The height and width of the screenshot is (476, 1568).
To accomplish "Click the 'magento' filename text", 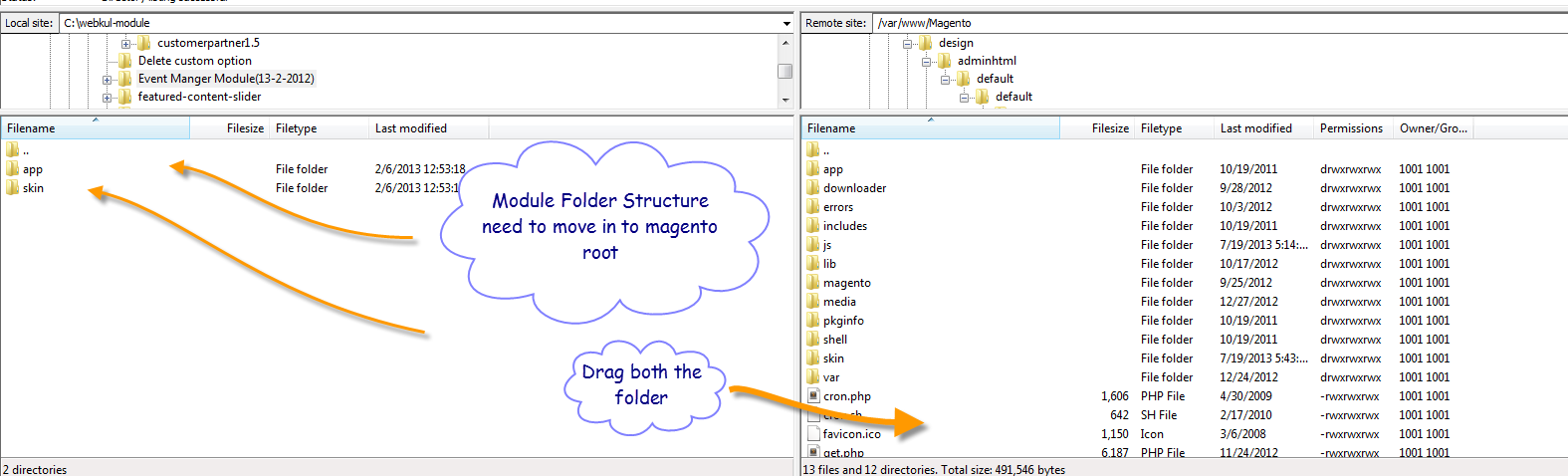I will tap(847, 283).
